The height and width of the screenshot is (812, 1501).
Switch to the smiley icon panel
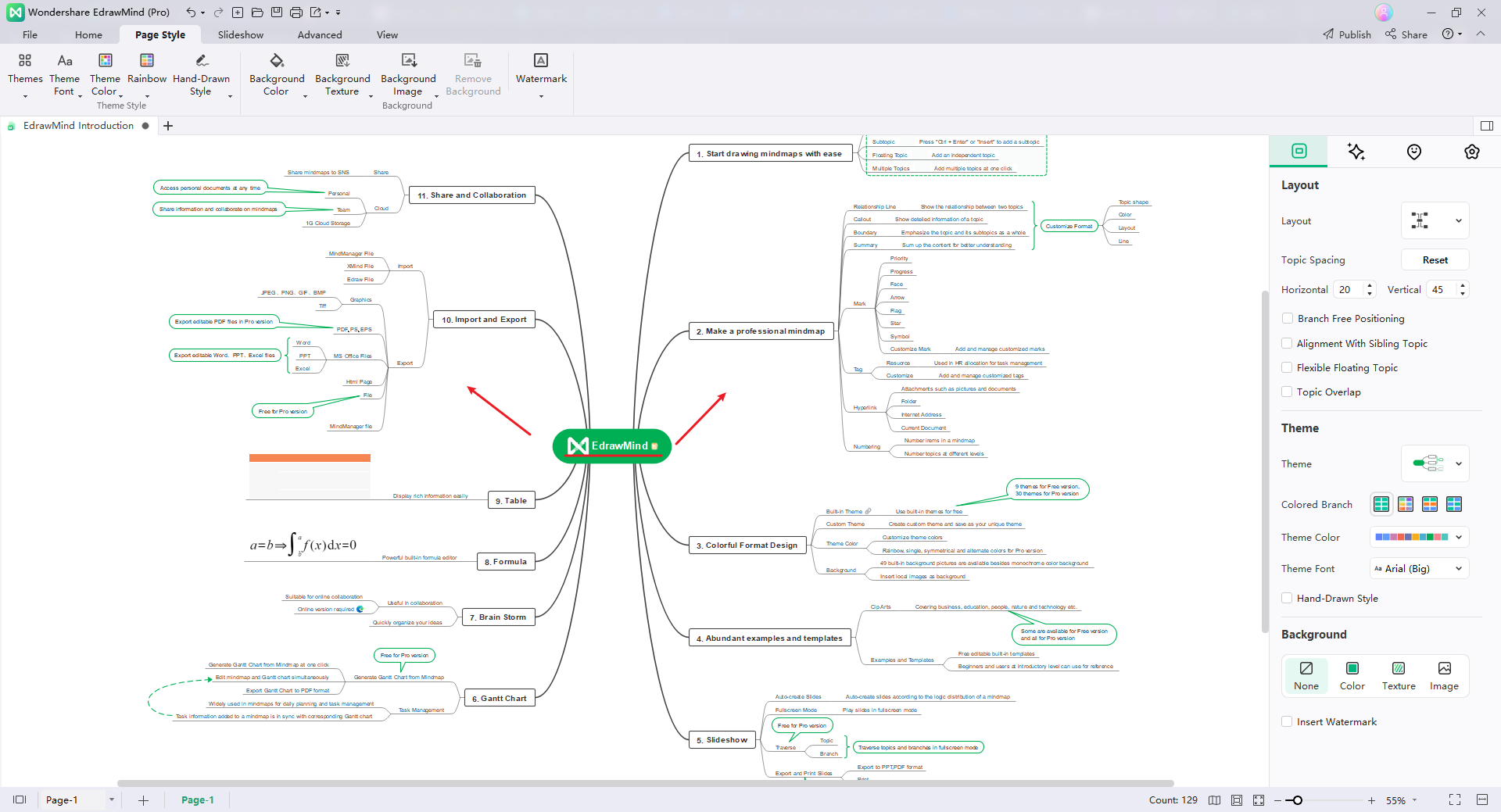click(1414, 152)
